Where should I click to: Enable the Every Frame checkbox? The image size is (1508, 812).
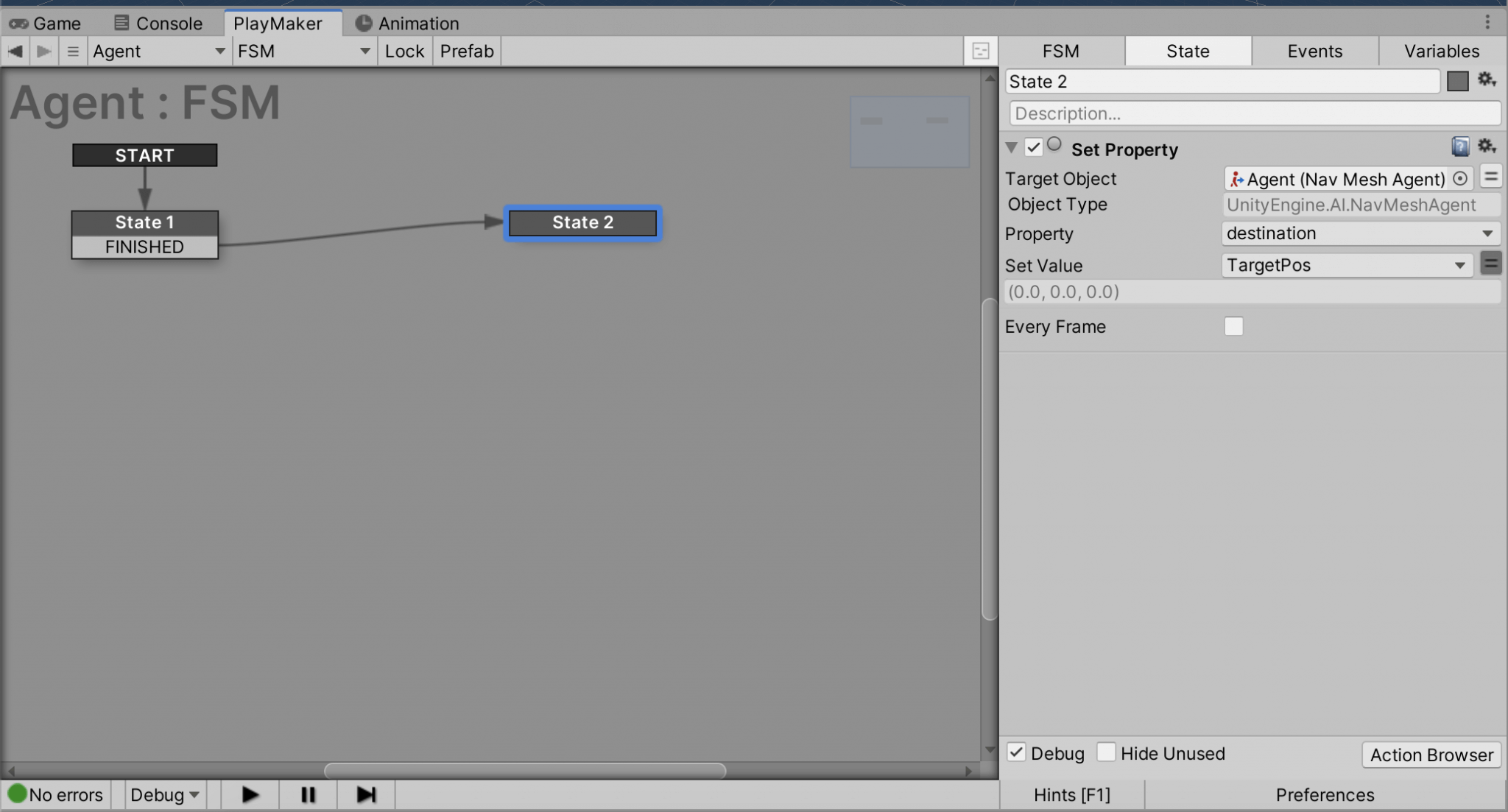1233,326
